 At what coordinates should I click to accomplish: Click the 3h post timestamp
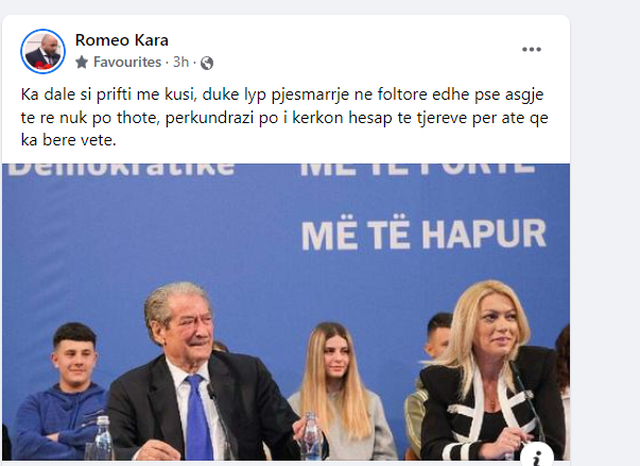(181, 62)
